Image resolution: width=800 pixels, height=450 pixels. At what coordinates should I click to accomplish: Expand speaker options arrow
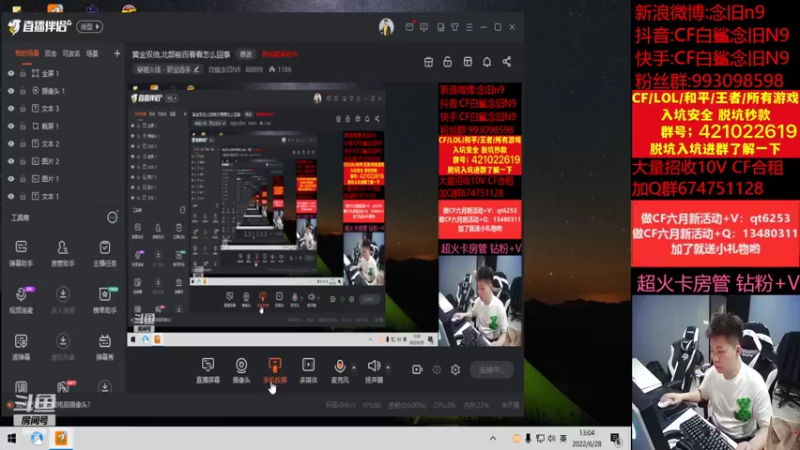tap(388, 367)
